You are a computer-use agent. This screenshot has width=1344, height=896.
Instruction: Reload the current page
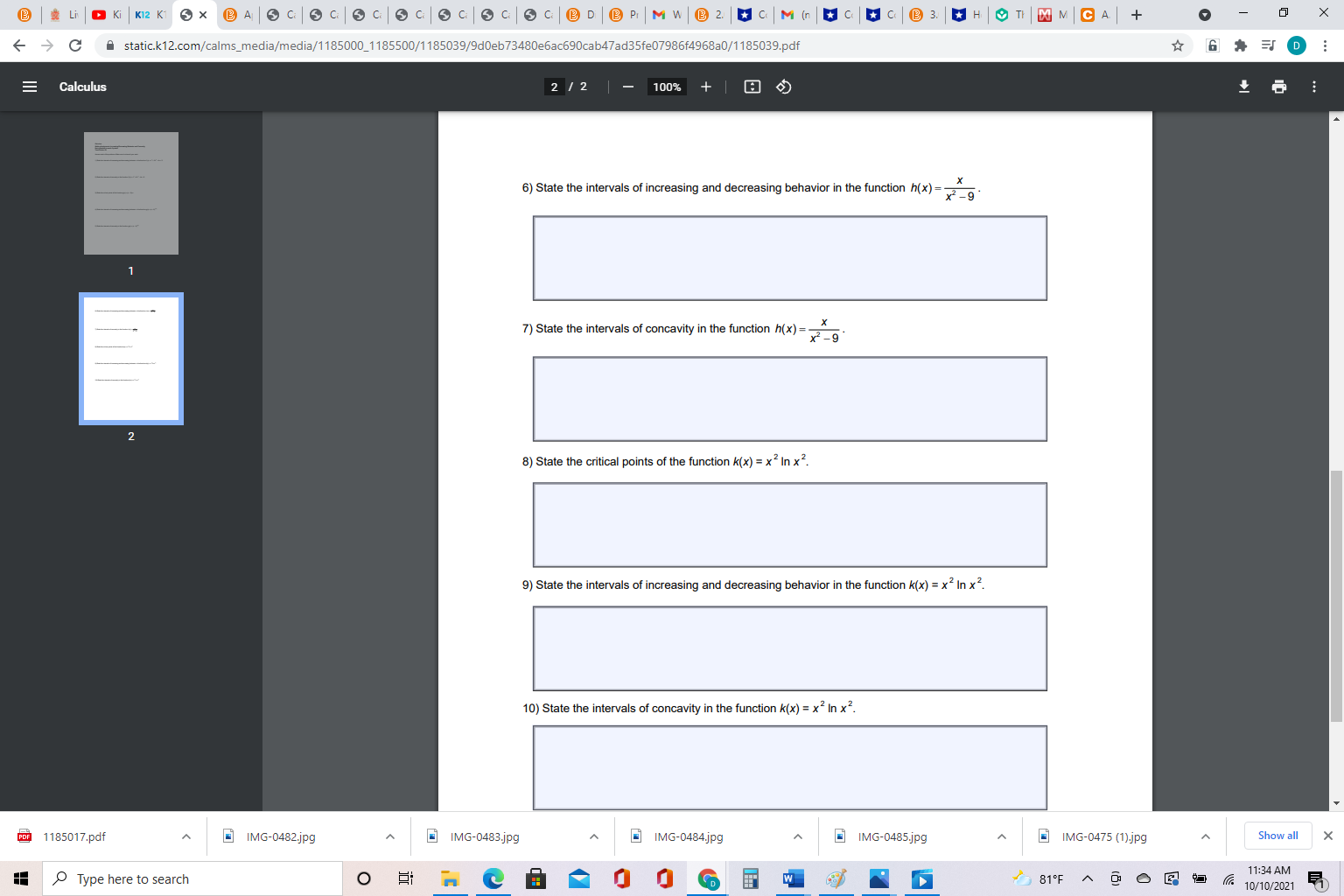pos(75,45)
